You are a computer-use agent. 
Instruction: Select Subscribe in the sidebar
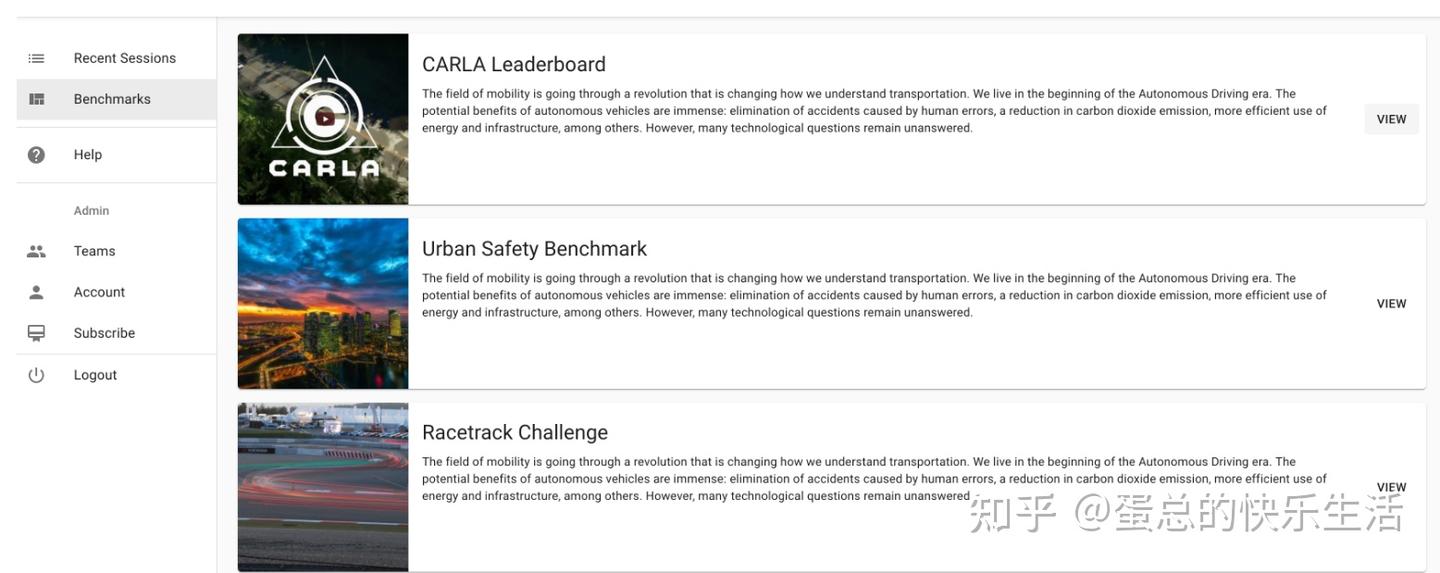click(104, 333)
